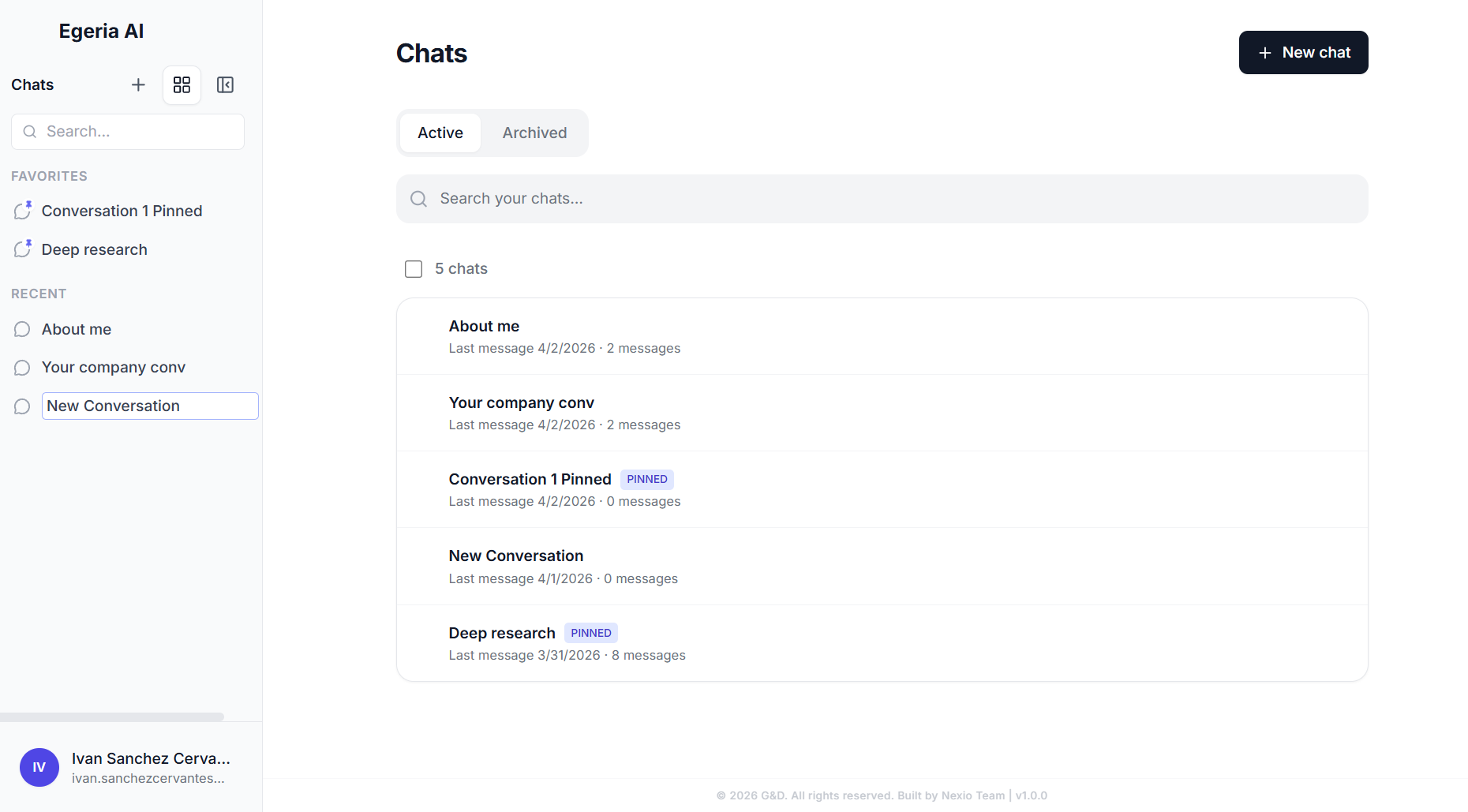Click the PINNED badge on Conversation 1 Pinned

[x=646, y=479]
